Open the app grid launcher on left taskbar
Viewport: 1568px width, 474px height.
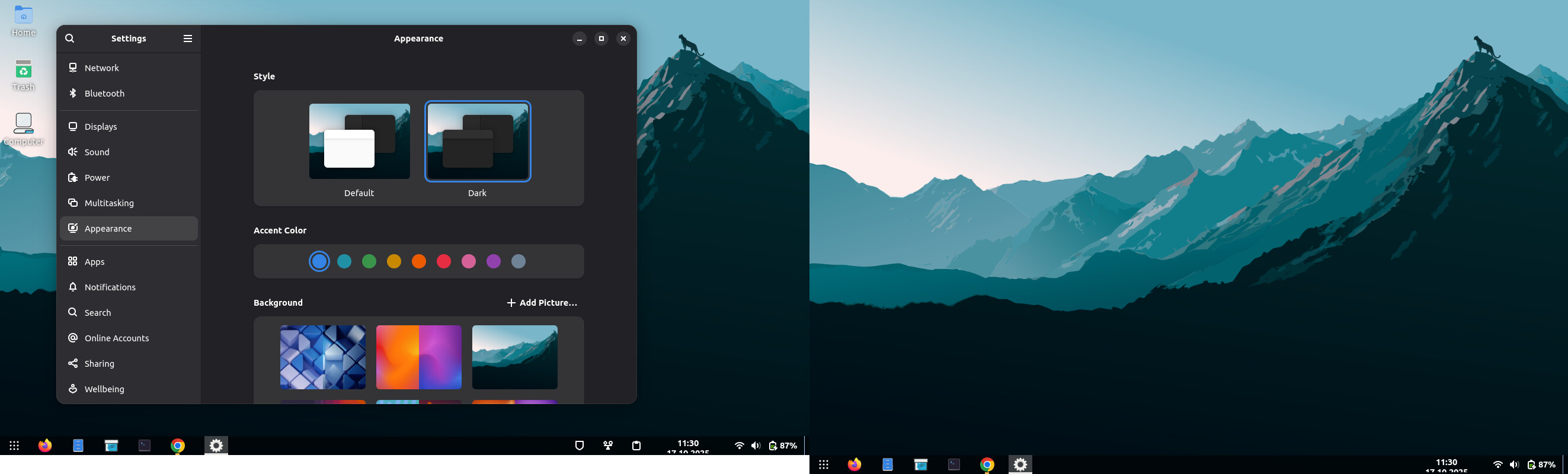(x=15, y=446)
